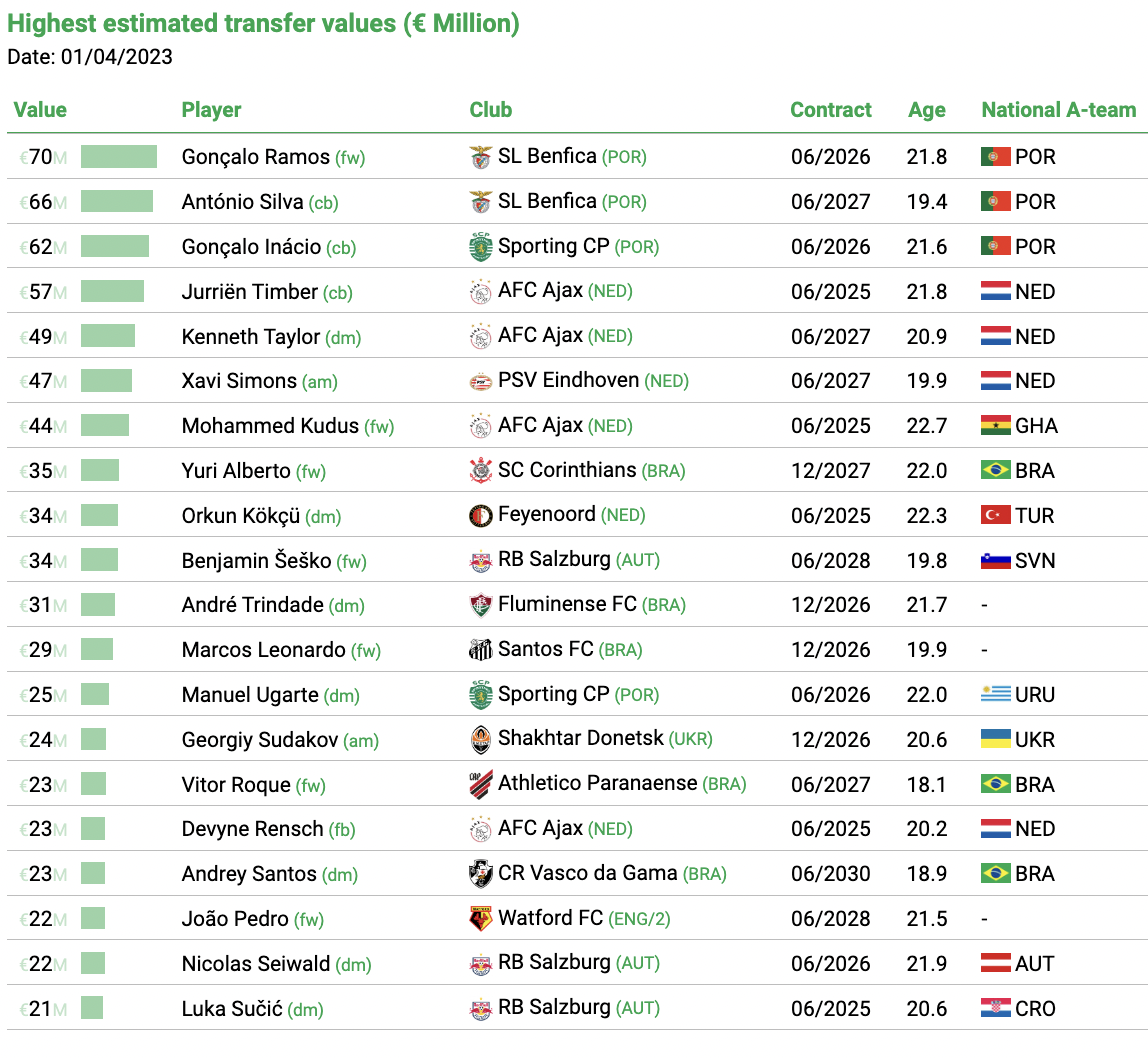Click the SC Corinthians club crest
This screenshot has height=1058, width=1148.
point(480,471)
